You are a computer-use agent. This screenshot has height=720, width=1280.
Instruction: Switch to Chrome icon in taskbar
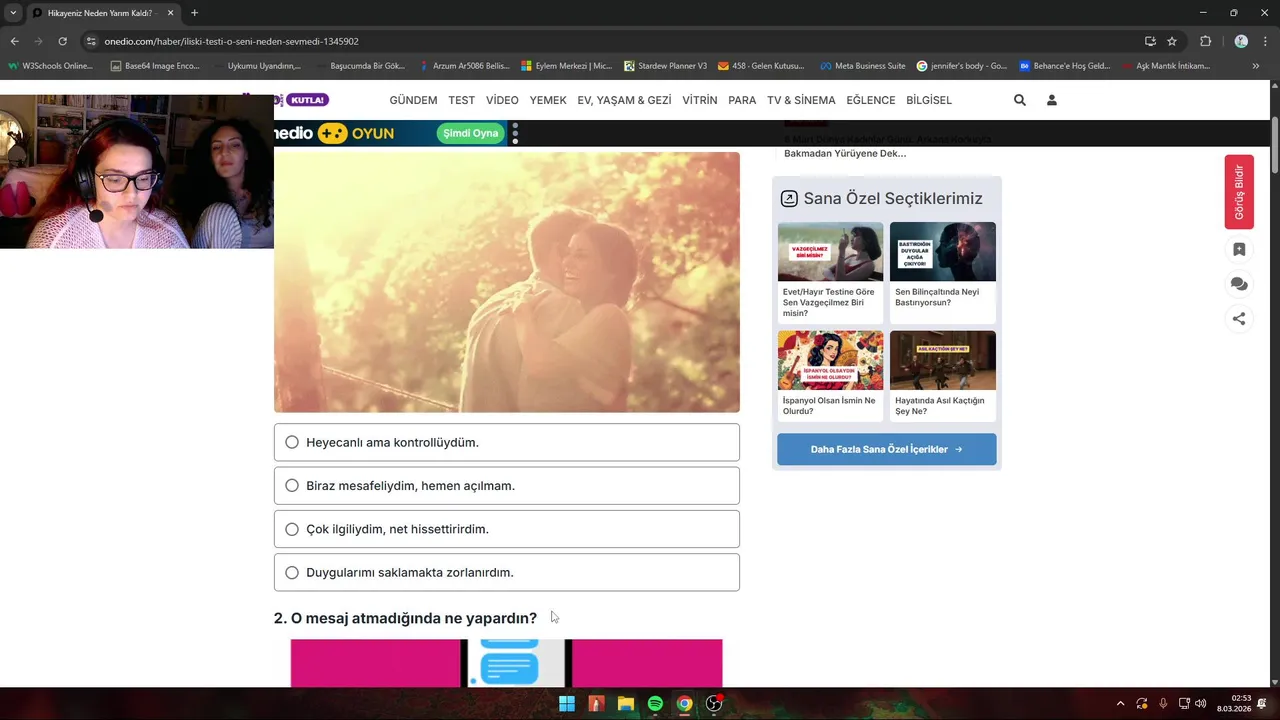click(684, 704)
